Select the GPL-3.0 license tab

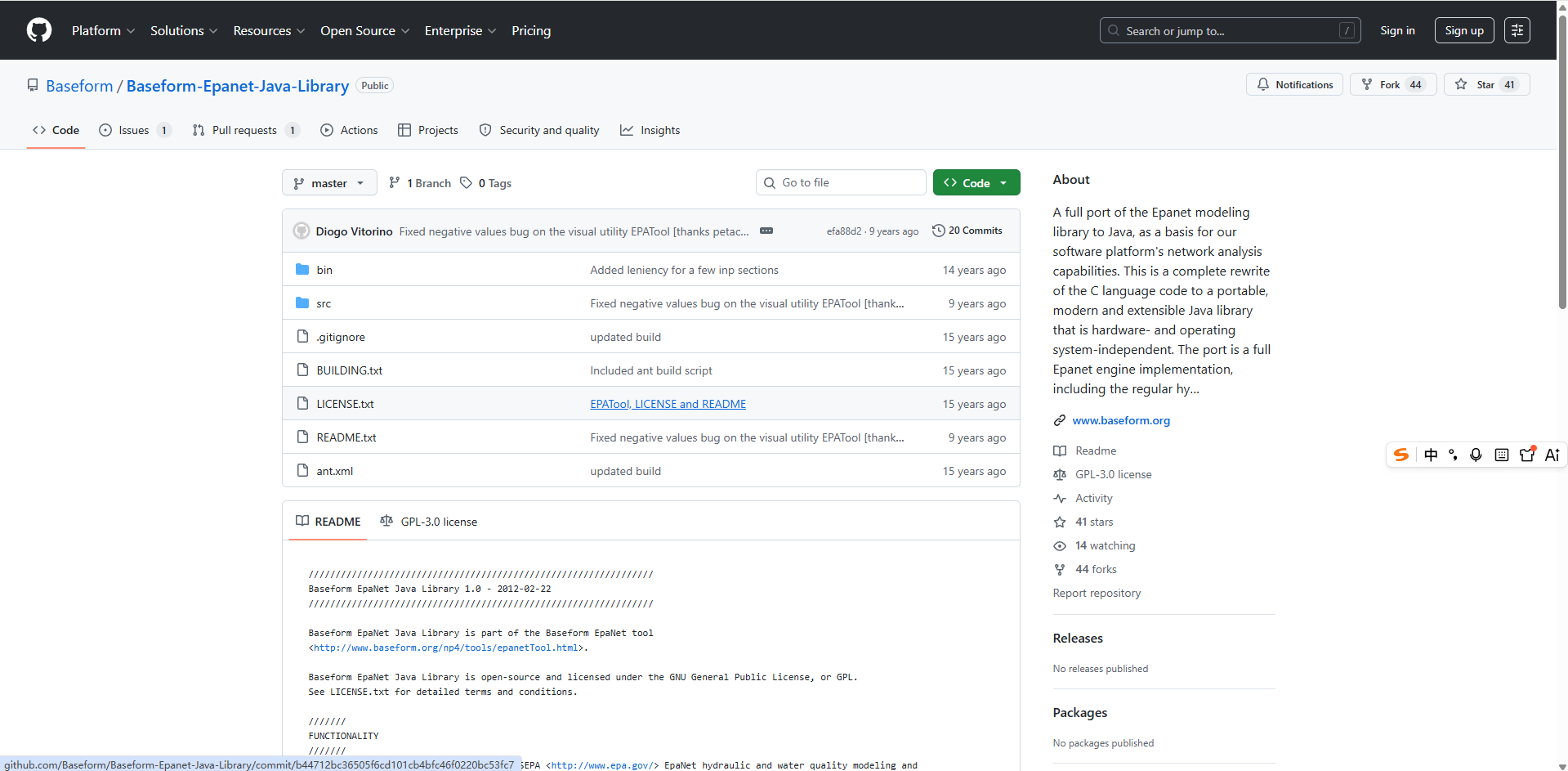pos(429,522)
